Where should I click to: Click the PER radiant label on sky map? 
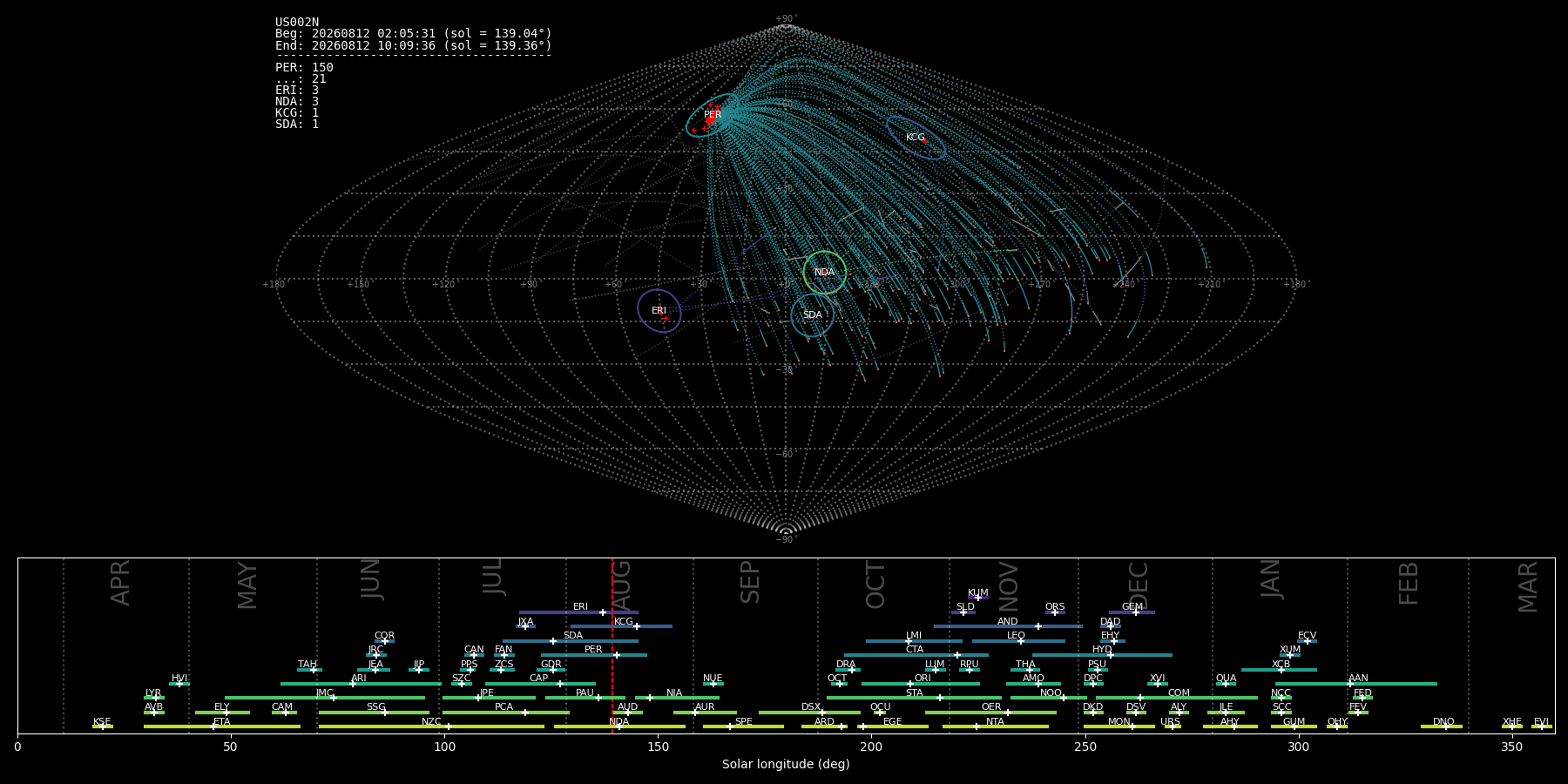713,115
